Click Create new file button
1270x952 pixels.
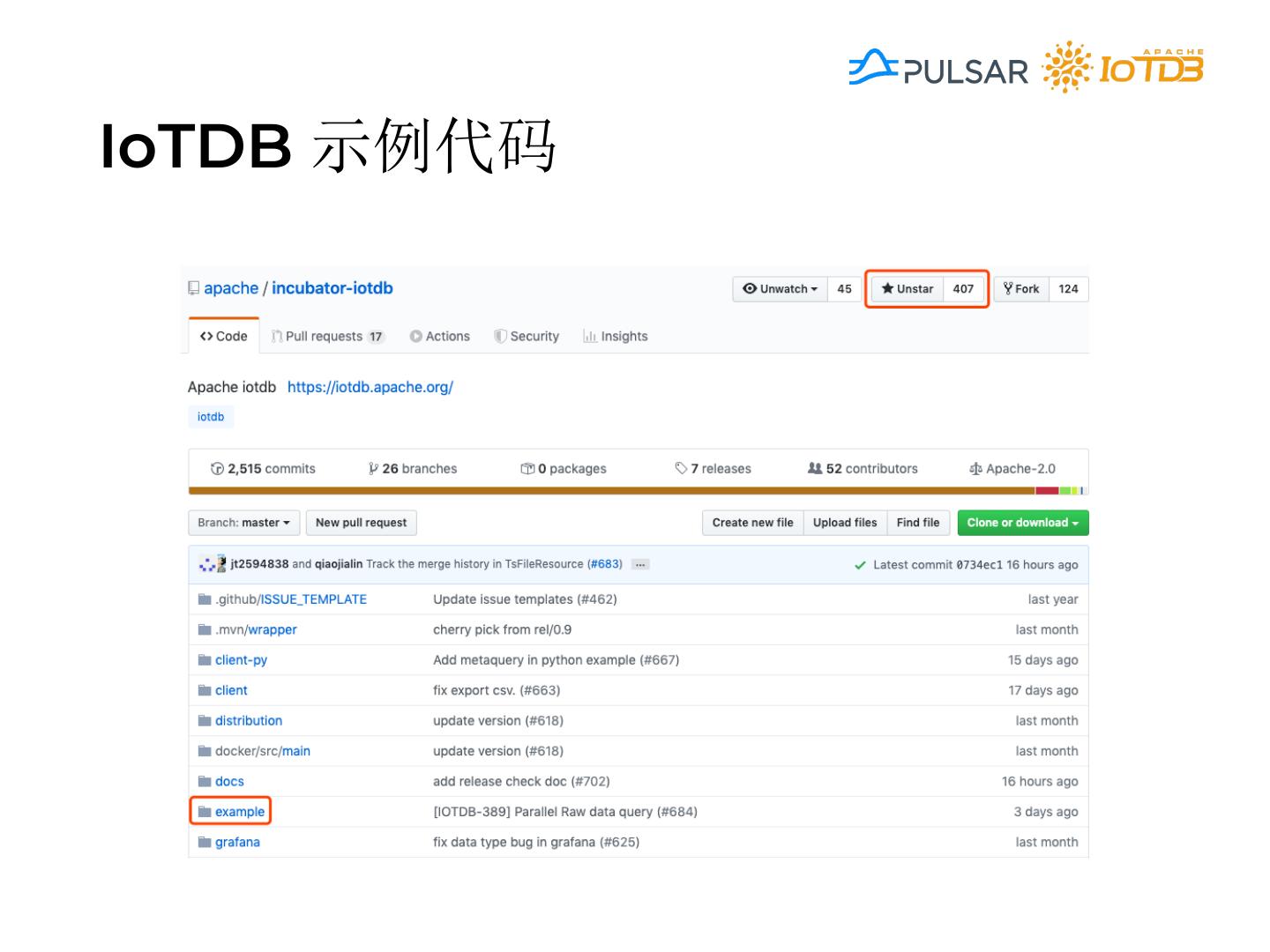(752, 523)
